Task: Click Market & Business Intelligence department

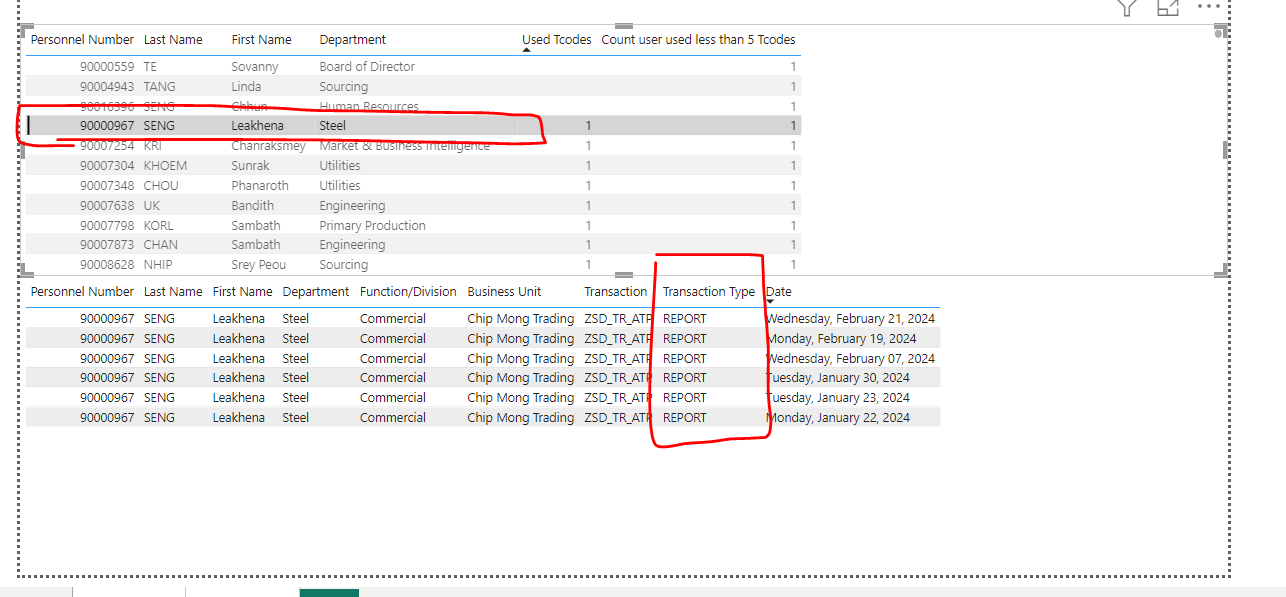Action: (405, 146)
